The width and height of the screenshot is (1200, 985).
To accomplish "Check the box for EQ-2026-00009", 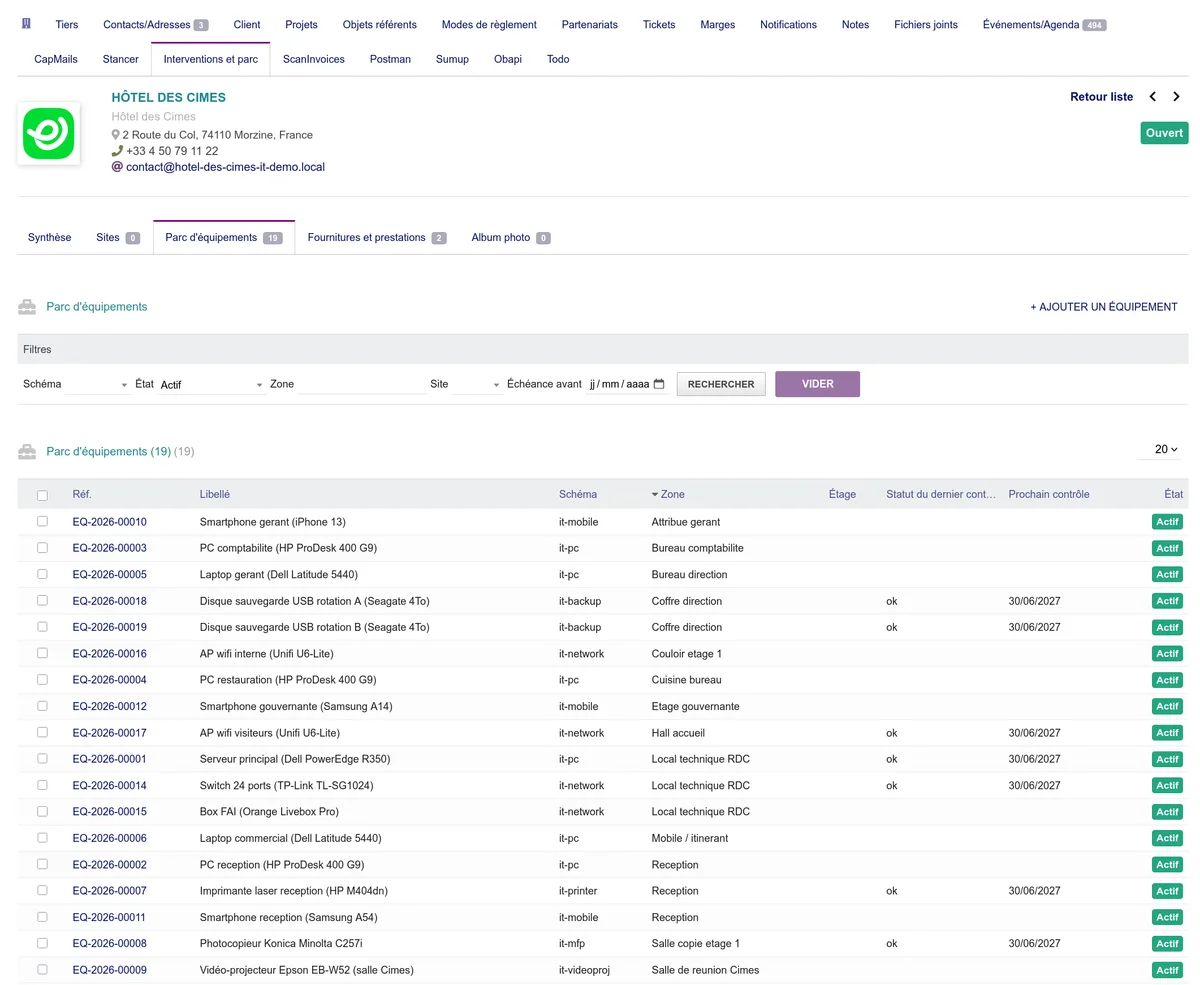I will (x=42, y=969).
